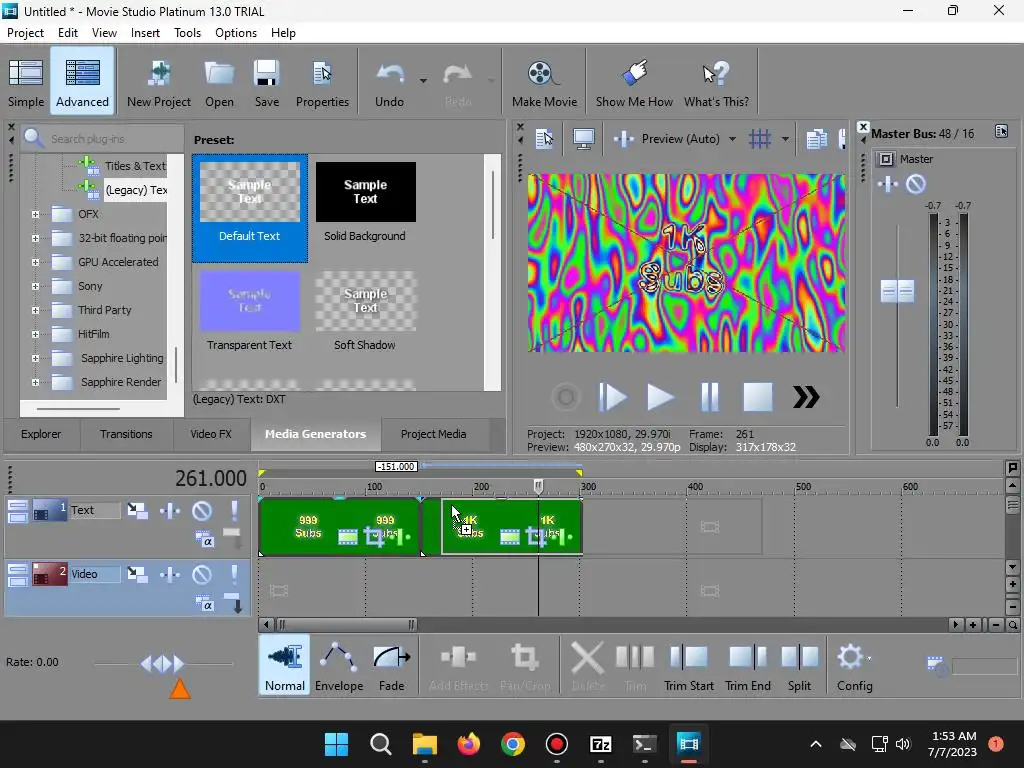
Task: Expand the Sony plug-ins folder
Action: click(35, 286)
